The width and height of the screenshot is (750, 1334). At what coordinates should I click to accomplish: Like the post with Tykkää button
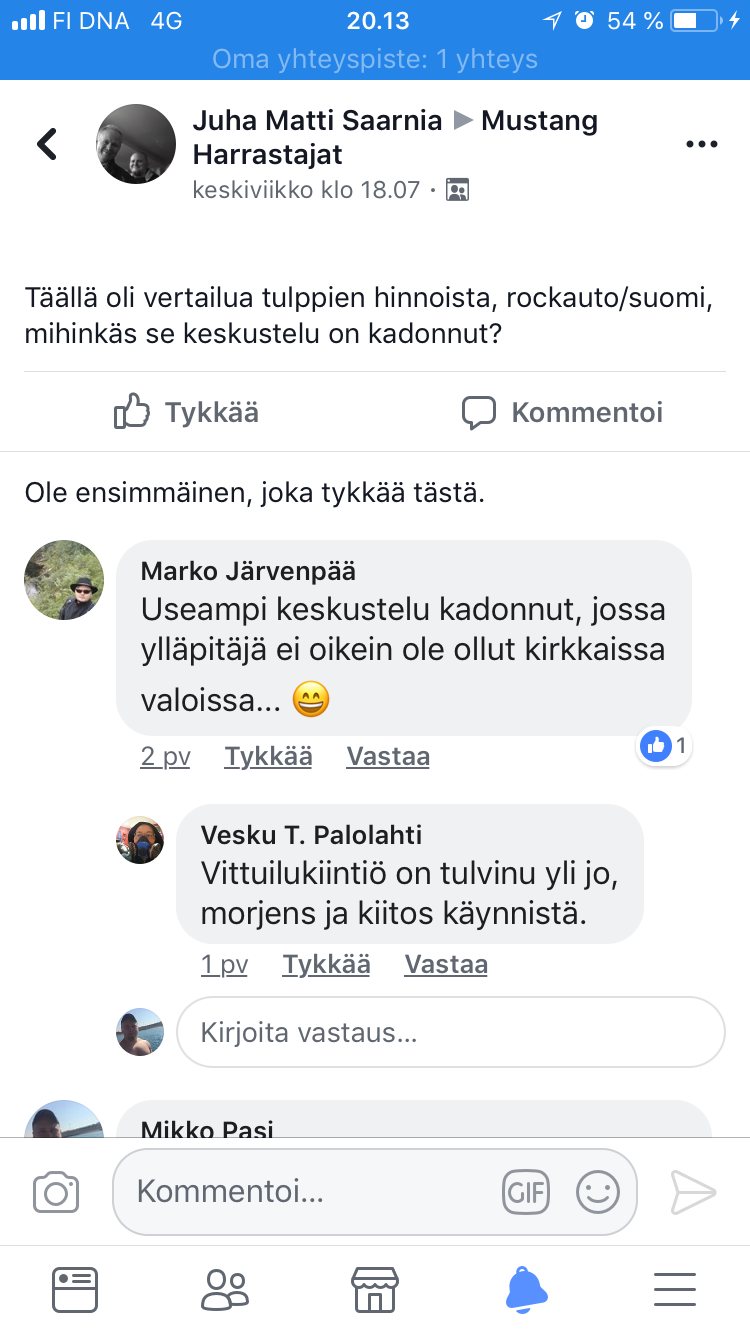click(187, 412)
